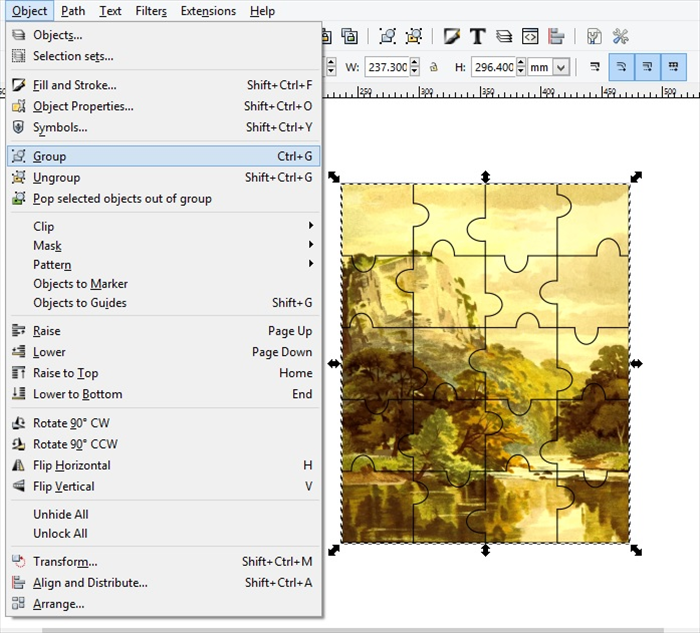Select Objects to Guides entry
The width and height of the screenshot is (700, 633).
pyautogui.click(x=163, y=303)
